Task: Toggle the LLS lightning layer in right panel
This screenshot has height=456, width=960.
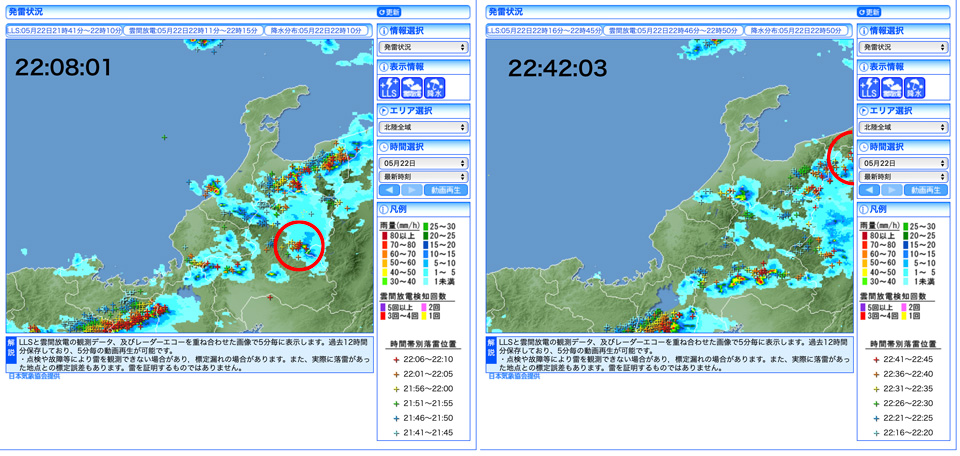Action: [870, 87]
